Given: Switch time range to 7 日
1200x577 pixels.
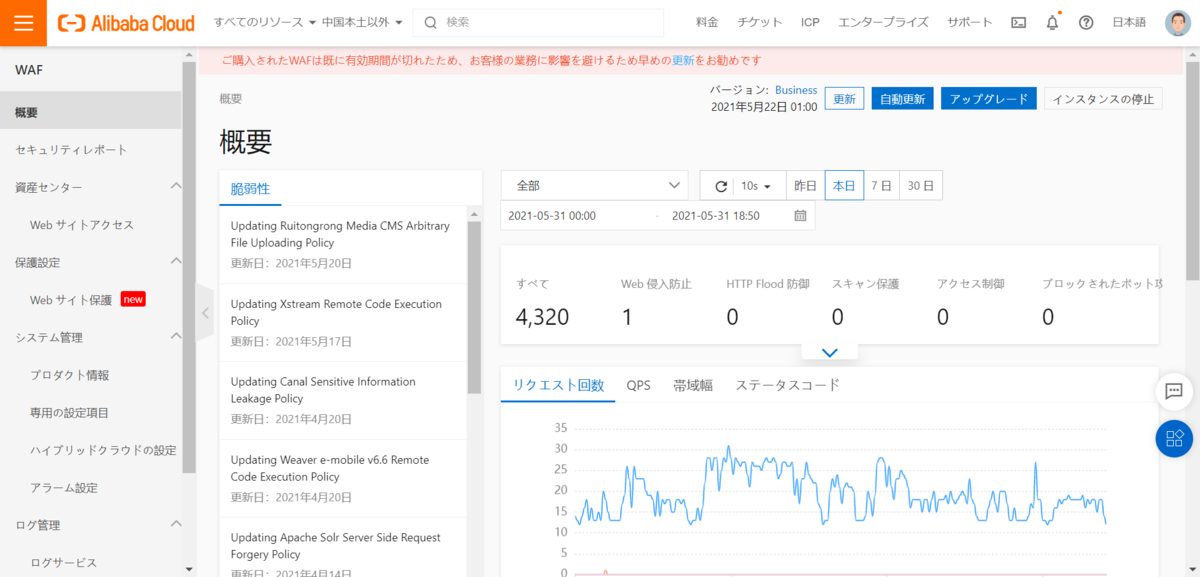Looking at the screenshot, I should tap(884, 185).
